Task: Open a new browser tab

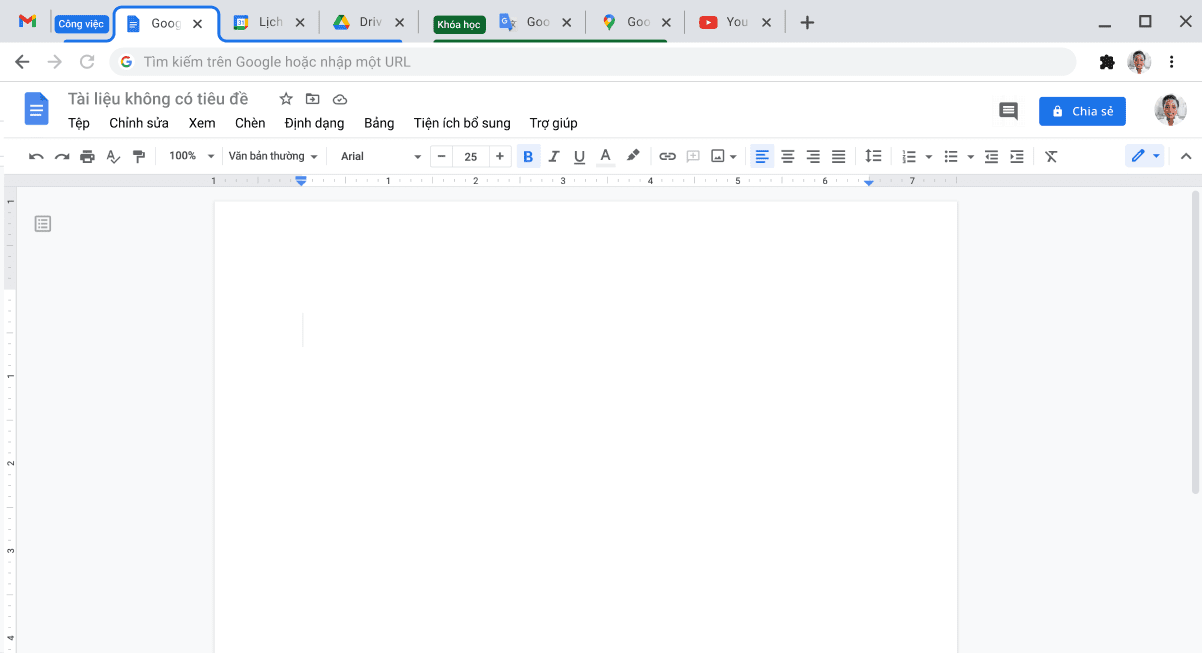Action: 808,23
